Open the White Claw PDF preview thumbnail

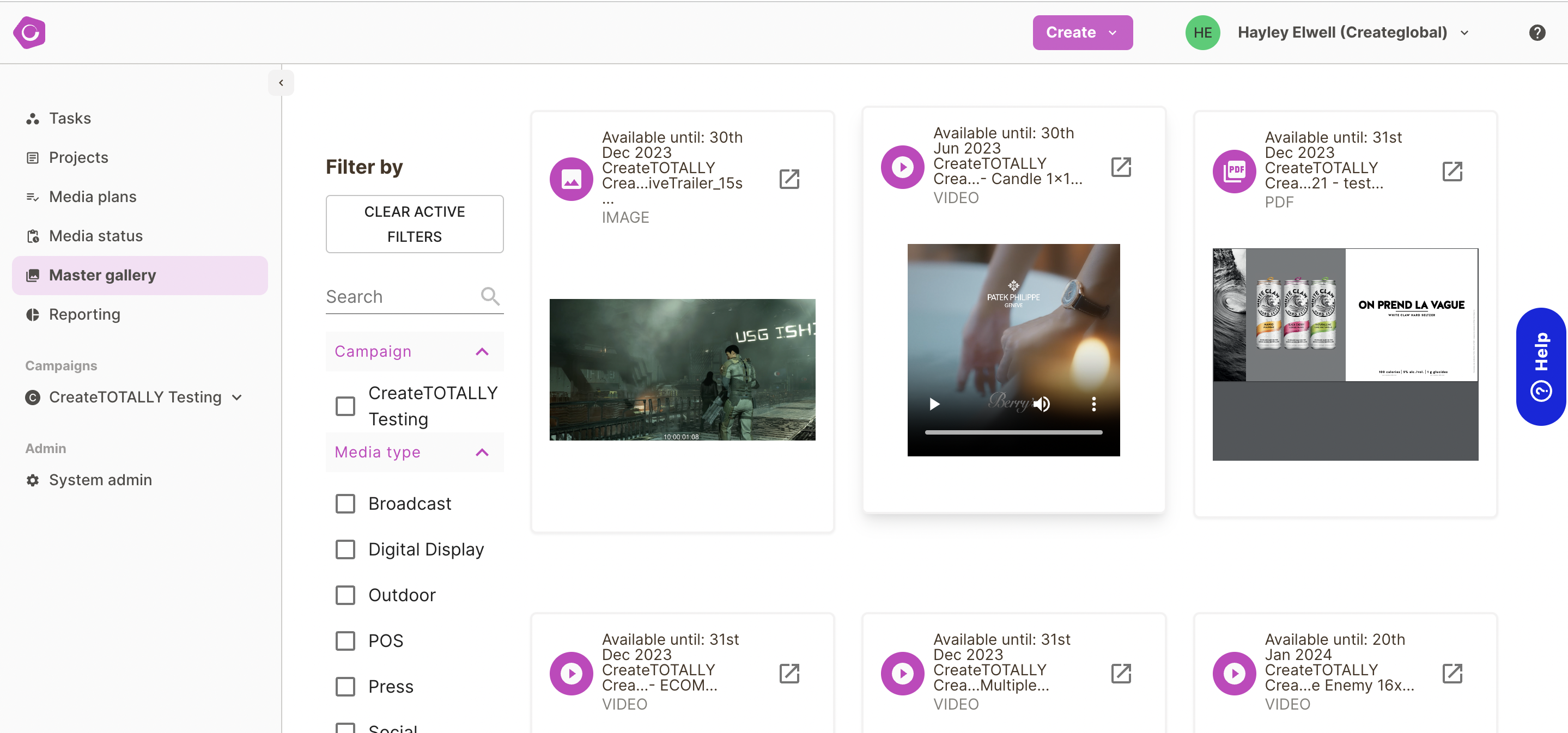pyautogui.click(x=1345, y=354)
